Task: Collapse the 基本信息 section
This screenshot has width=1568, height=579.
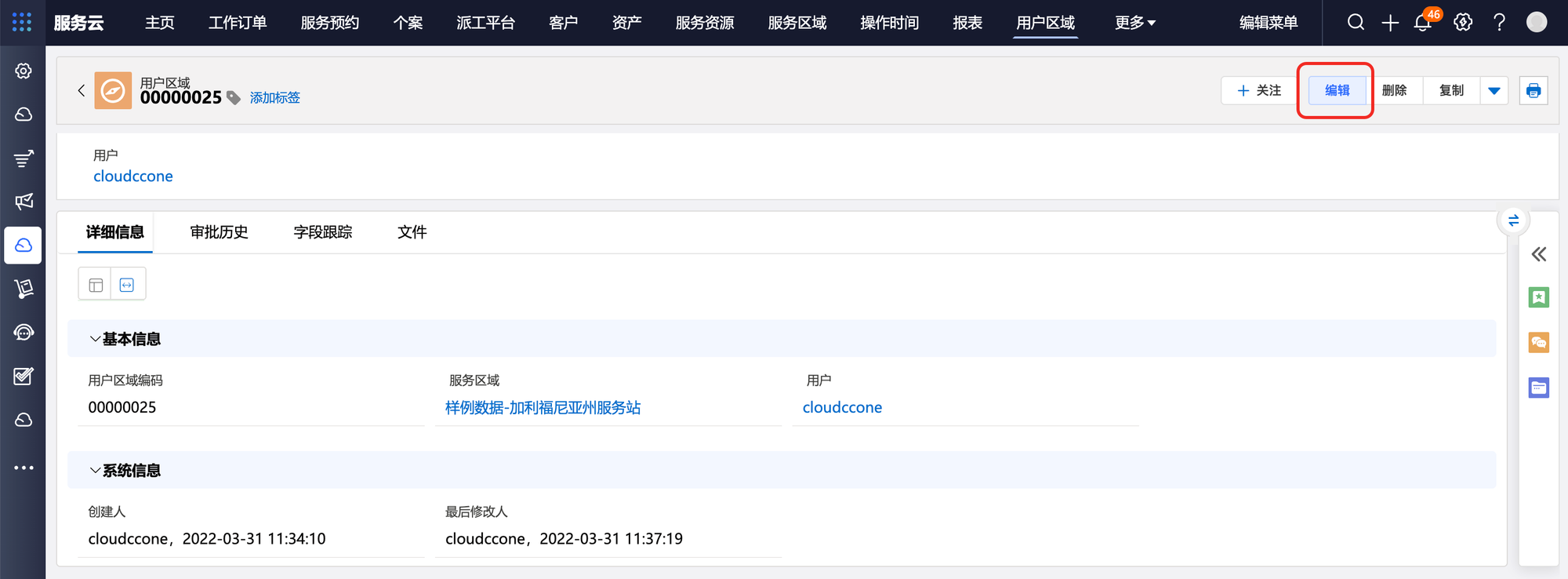Action: (x=95, y=339)
